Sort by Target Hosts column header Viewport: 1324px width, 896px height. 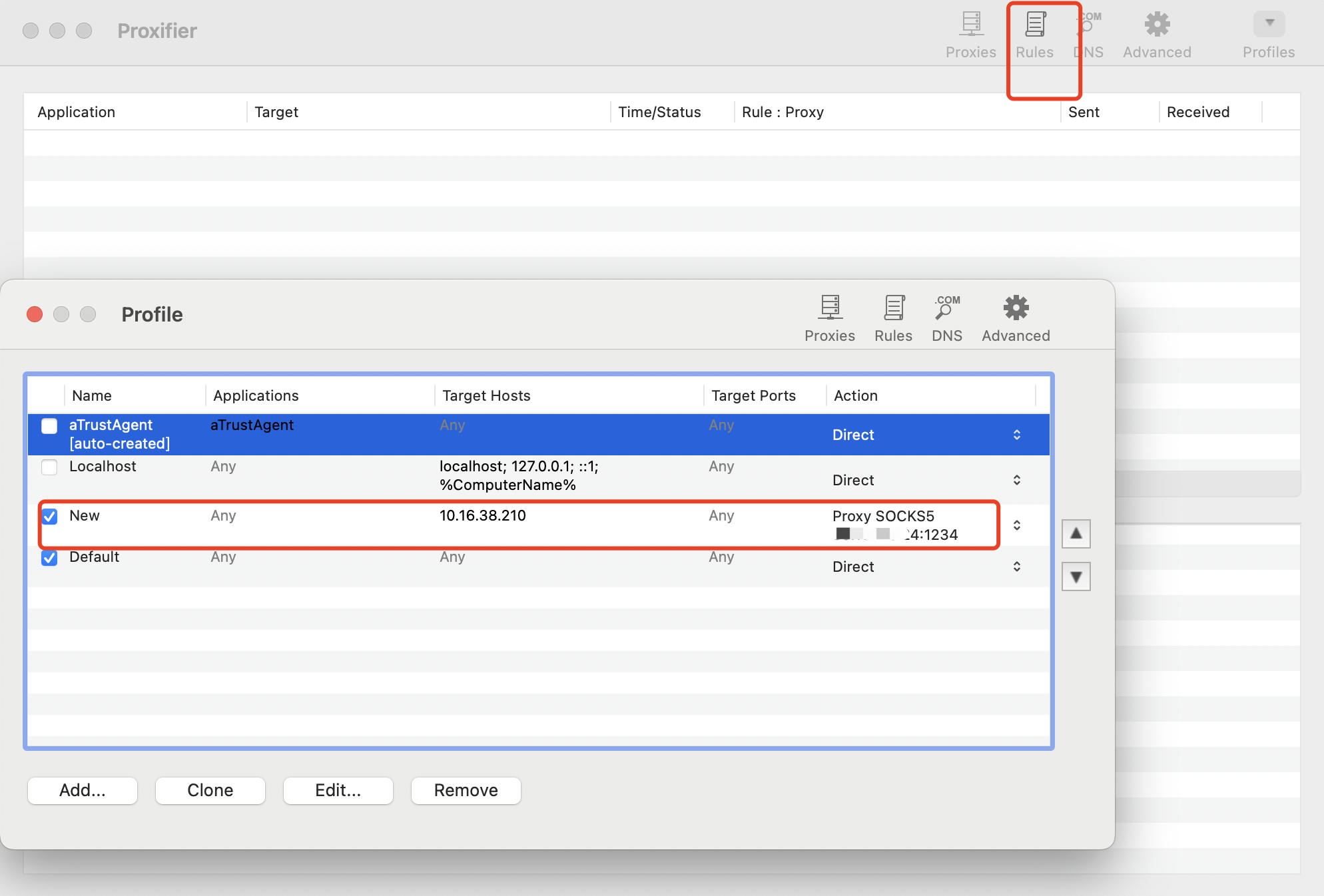[486, 395]
